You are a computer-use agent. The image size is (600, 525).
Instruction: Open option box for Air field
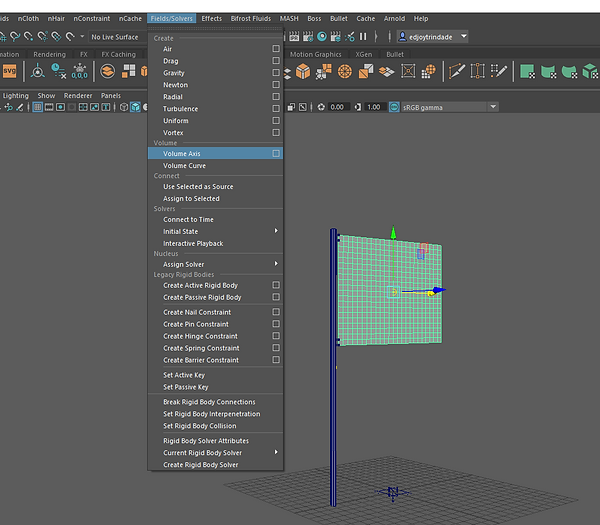click(x=276, y=49)
